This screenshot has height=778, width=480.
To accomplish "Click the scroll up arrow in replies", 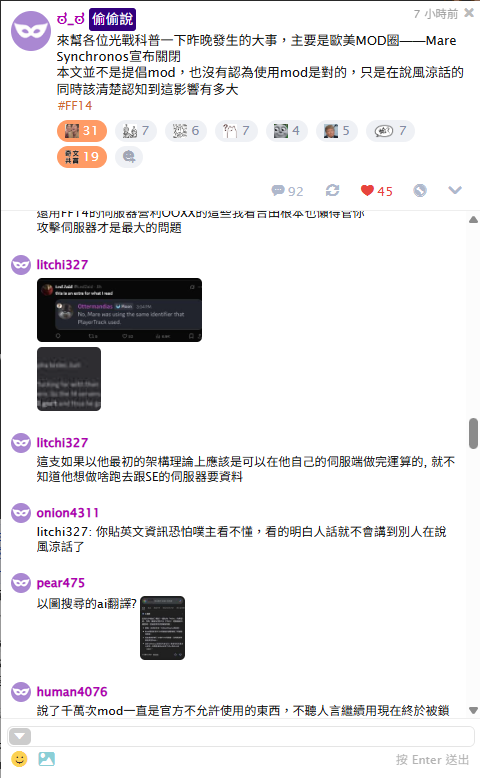I will point(474,219).
